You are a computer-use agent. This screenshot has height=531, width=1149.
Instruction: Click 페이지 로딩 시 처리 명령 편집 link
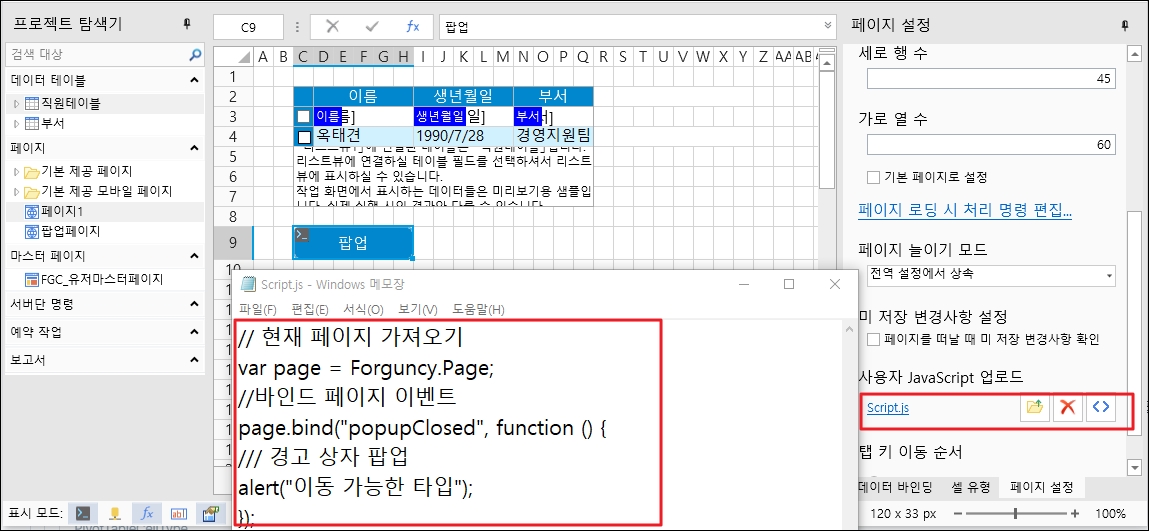coord(965,211)
